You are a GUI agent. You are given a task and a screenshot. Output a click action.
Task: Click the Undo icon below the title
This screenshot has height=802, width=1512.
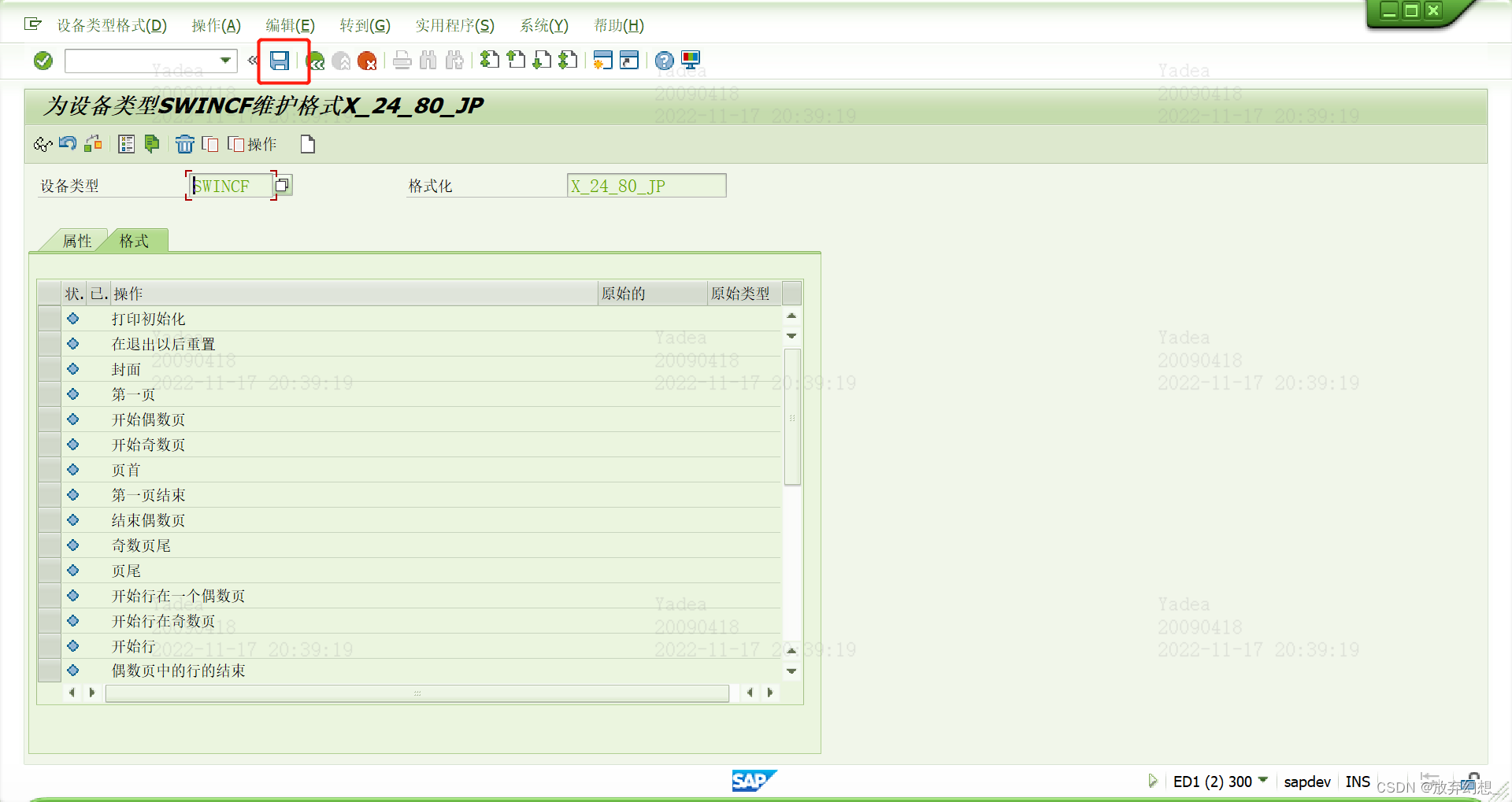click(x=68, y=144)
